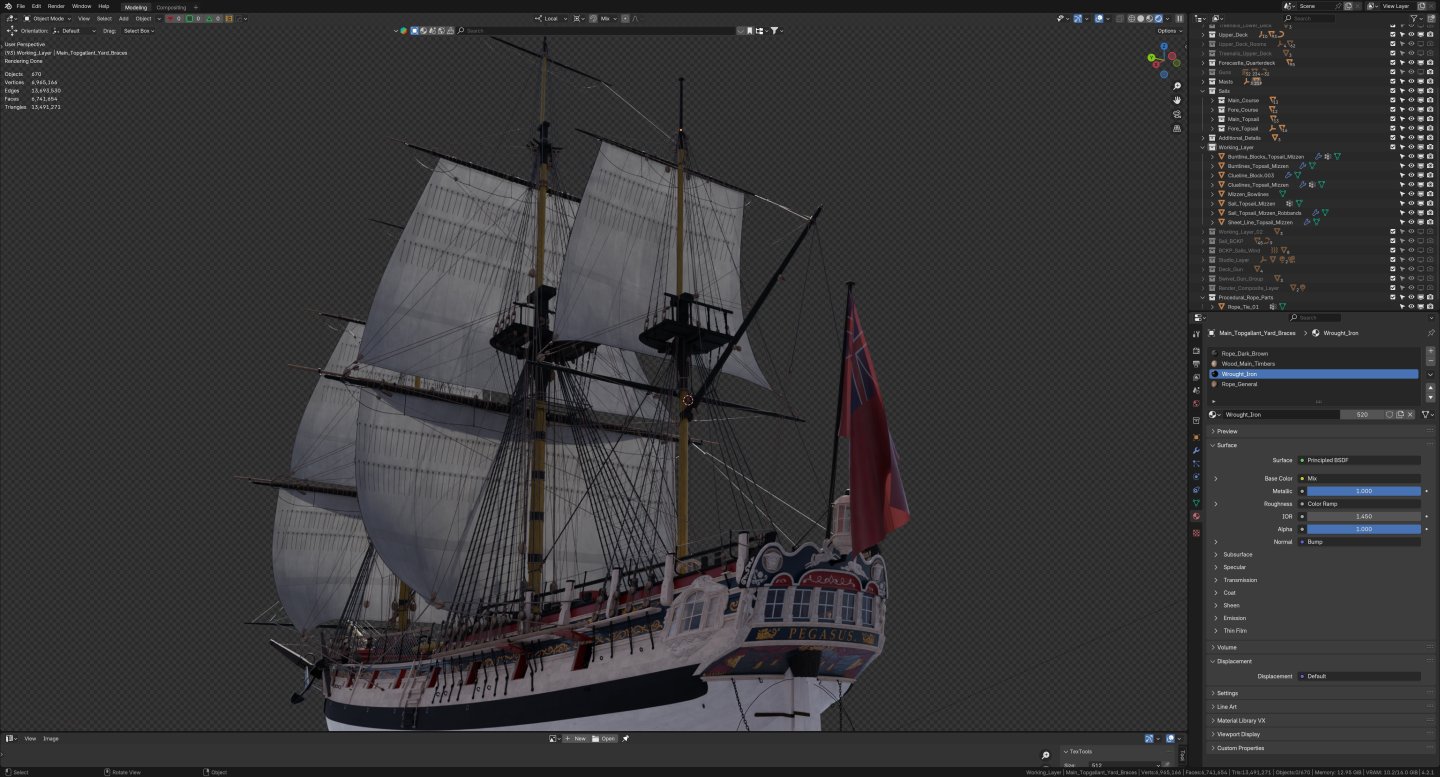
Task: Open the Texture properties checker tab
Action: 1196,533
